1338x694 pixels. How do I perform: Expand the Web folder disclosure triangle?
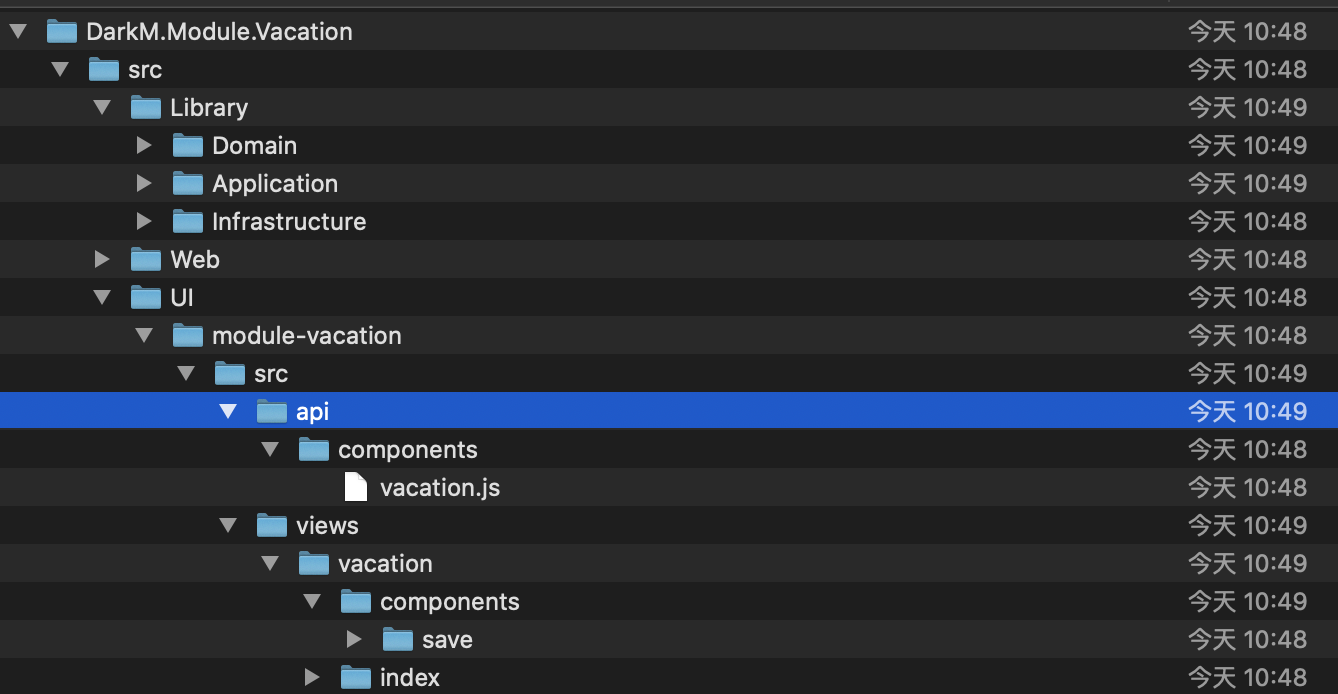click(x=102, y=260)
